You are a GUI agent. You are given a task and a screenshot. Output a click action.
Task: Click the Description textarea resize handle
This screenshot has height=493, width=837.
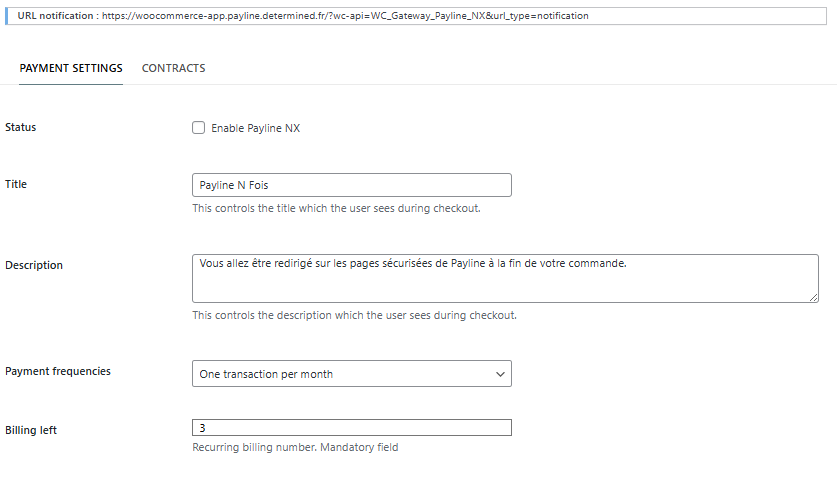point(814,297)
